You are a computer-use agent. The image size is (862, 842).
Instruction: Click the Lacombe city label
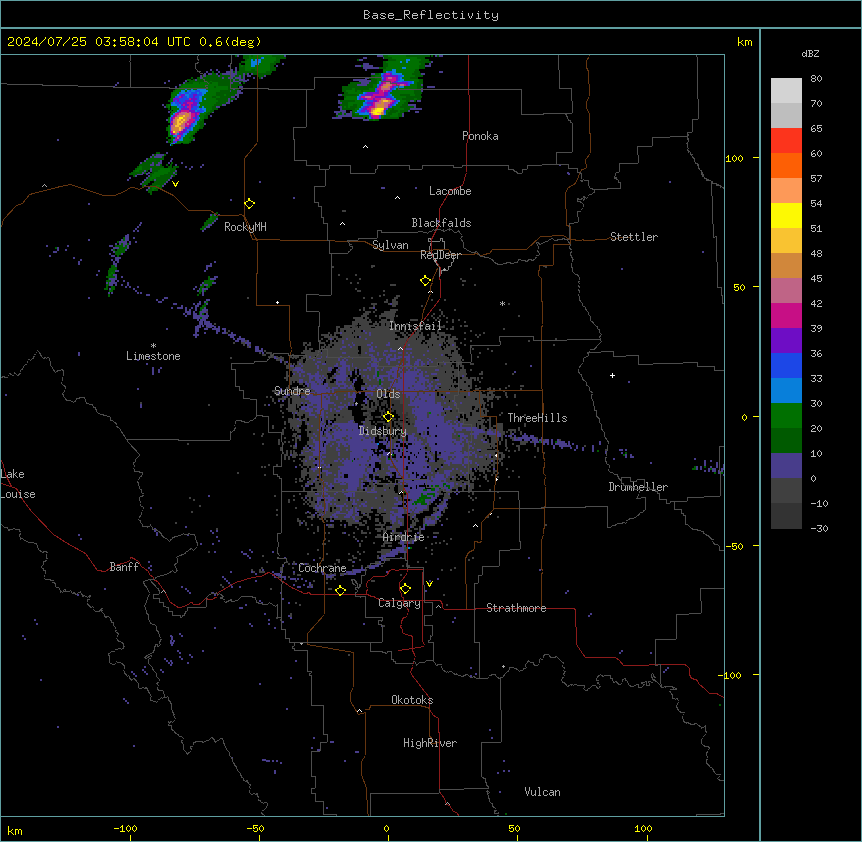pyautogui.click(x=450, y=191)
